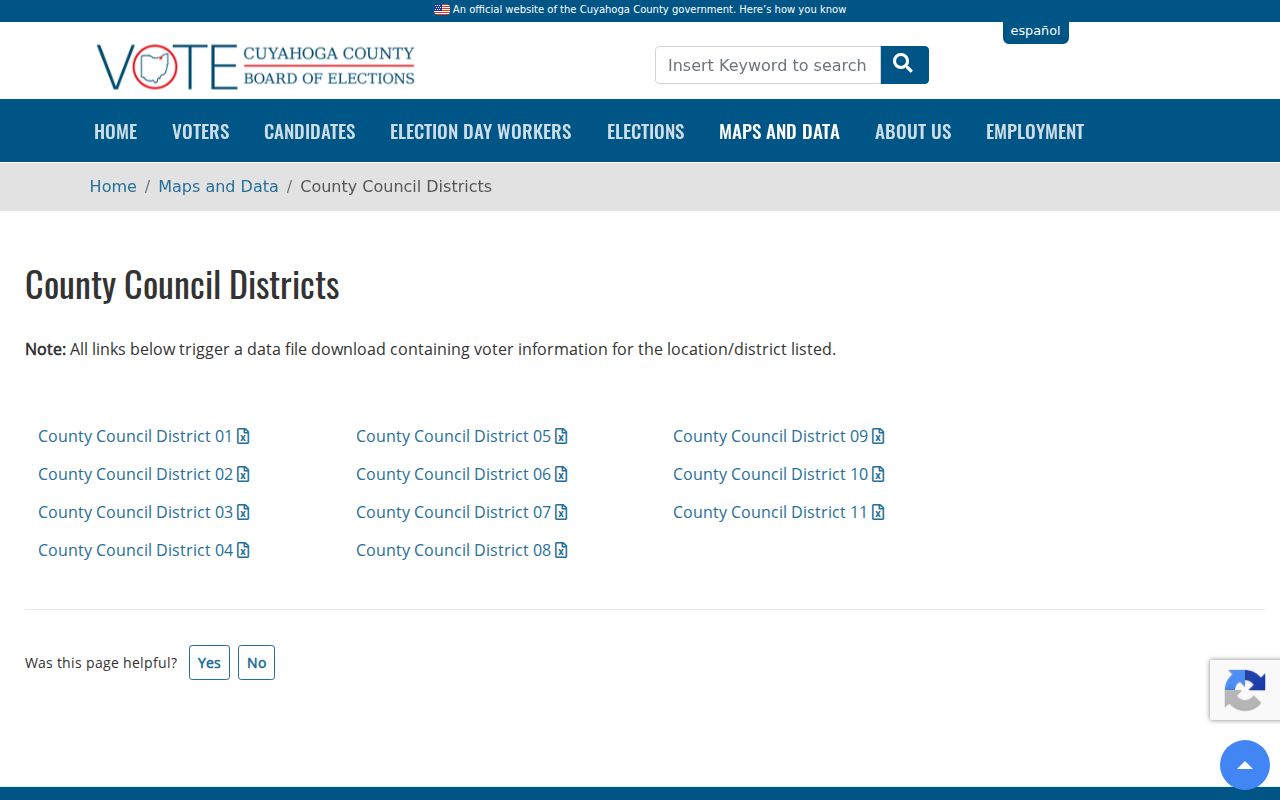Download County Council District 06 data
The height and width of the screenshot is (800, 1280).
click(462, 474)
